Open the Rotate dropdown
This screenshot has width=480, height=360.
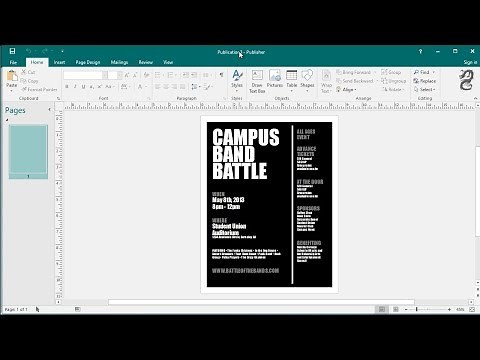393,89
